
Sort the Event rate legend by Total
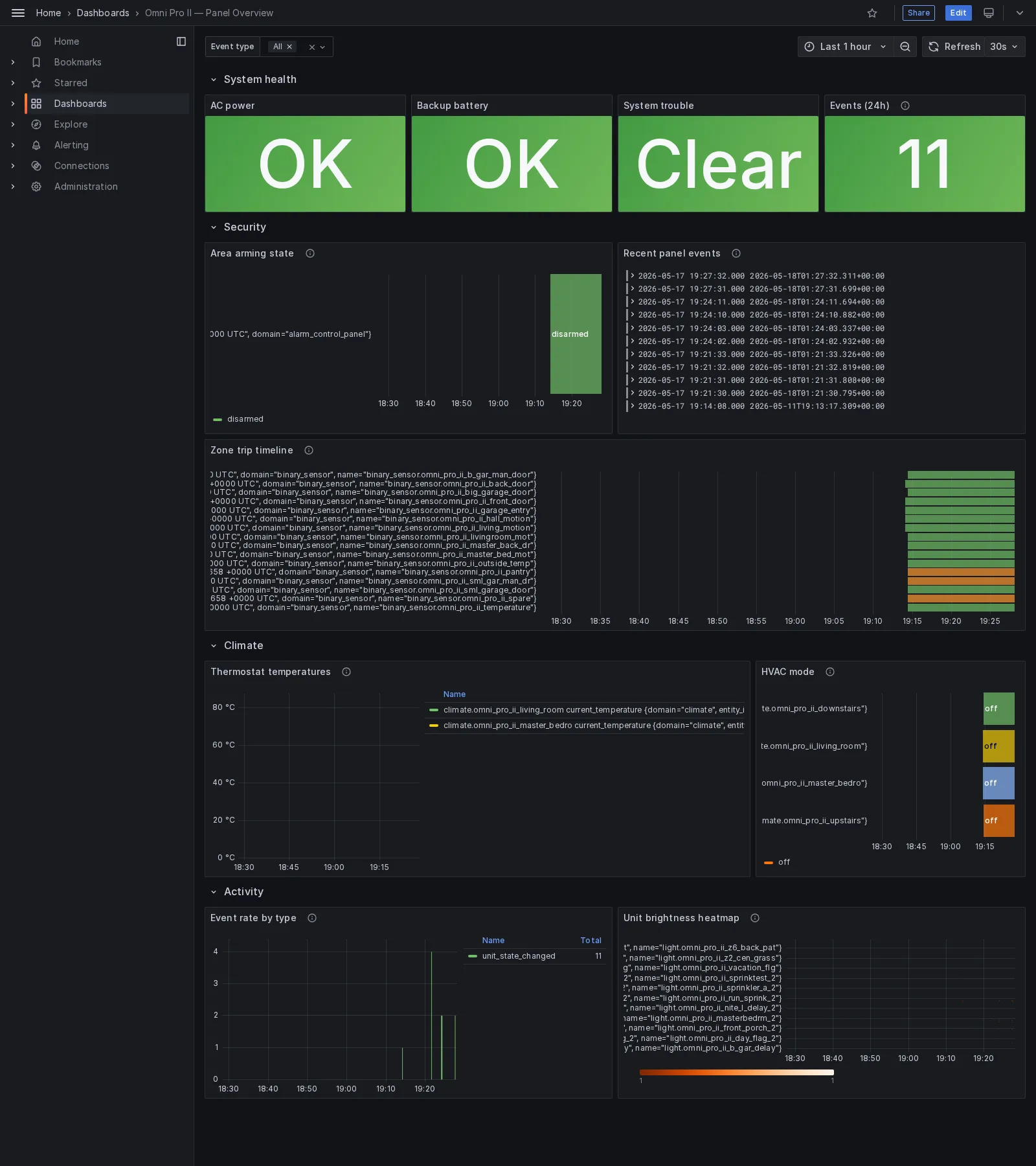[591, 941]
